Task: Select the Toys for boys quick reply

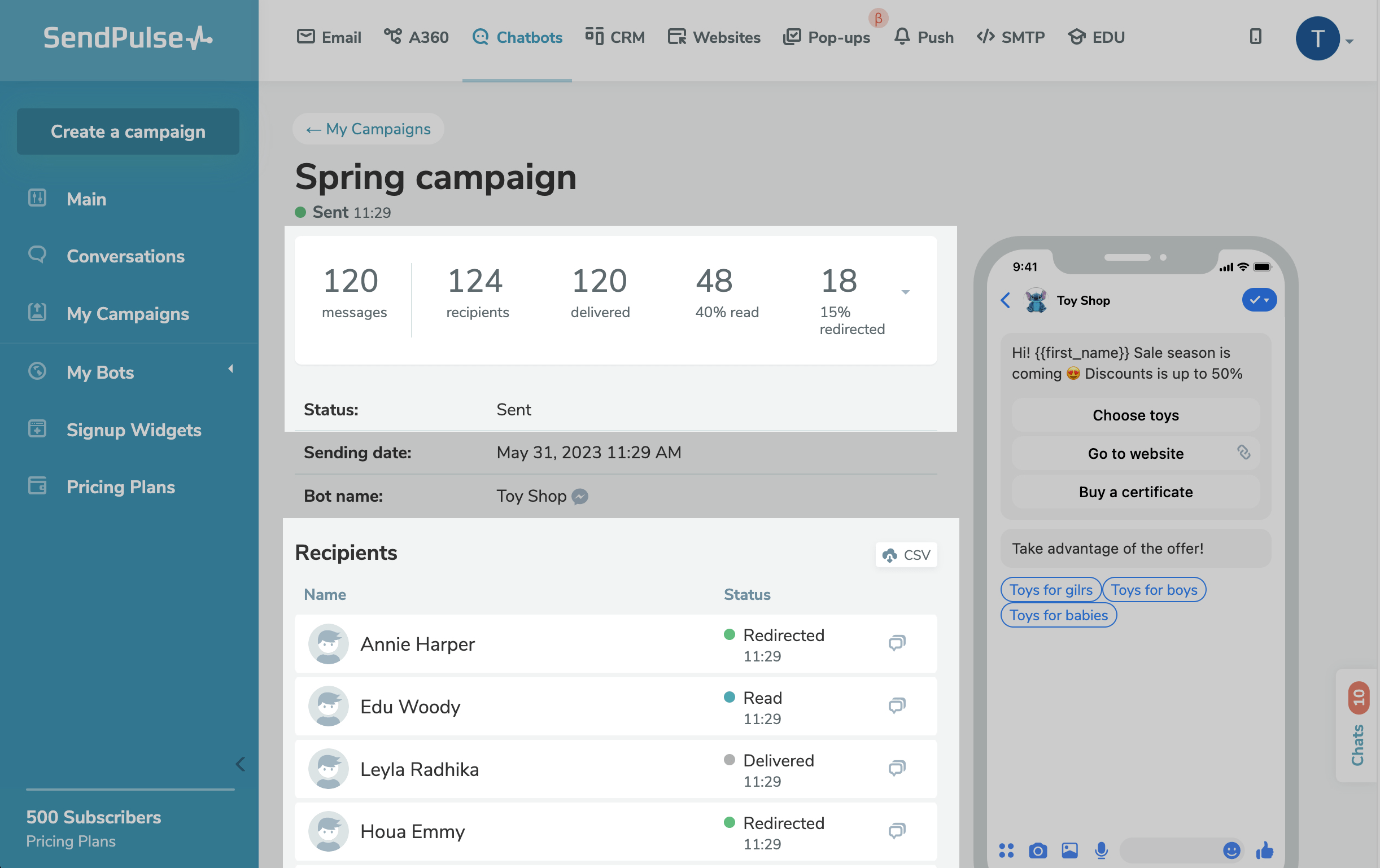Action: pyautogui.click(x=1154, y=590)
